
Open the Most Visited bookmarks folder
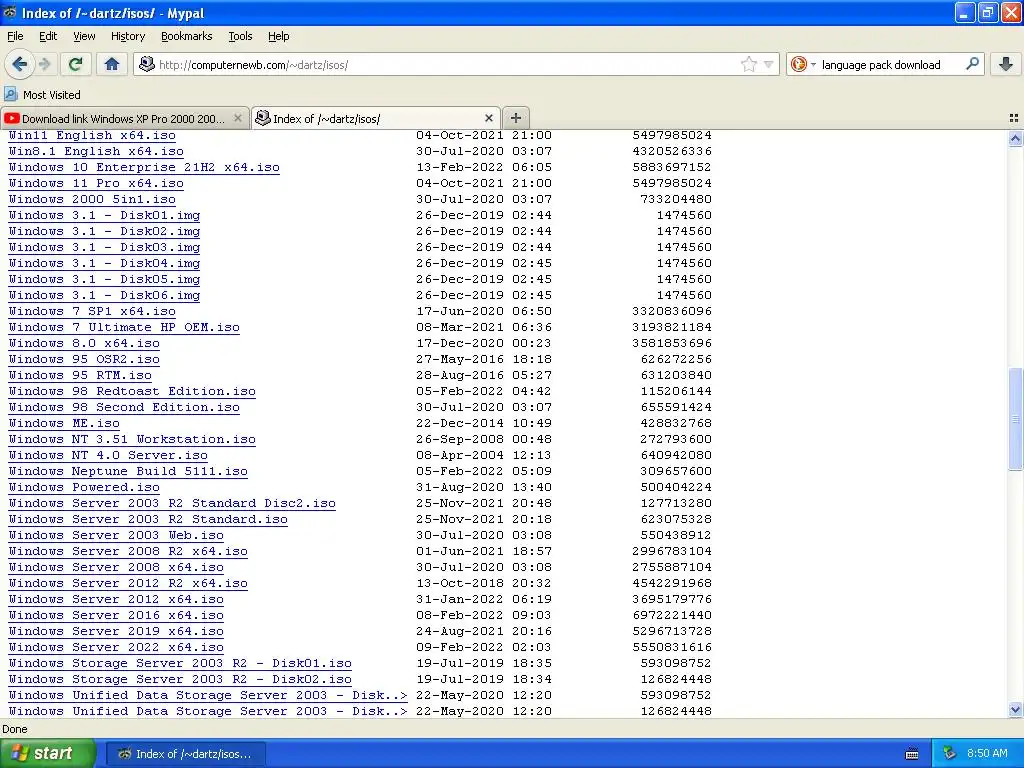click(42, 95)
